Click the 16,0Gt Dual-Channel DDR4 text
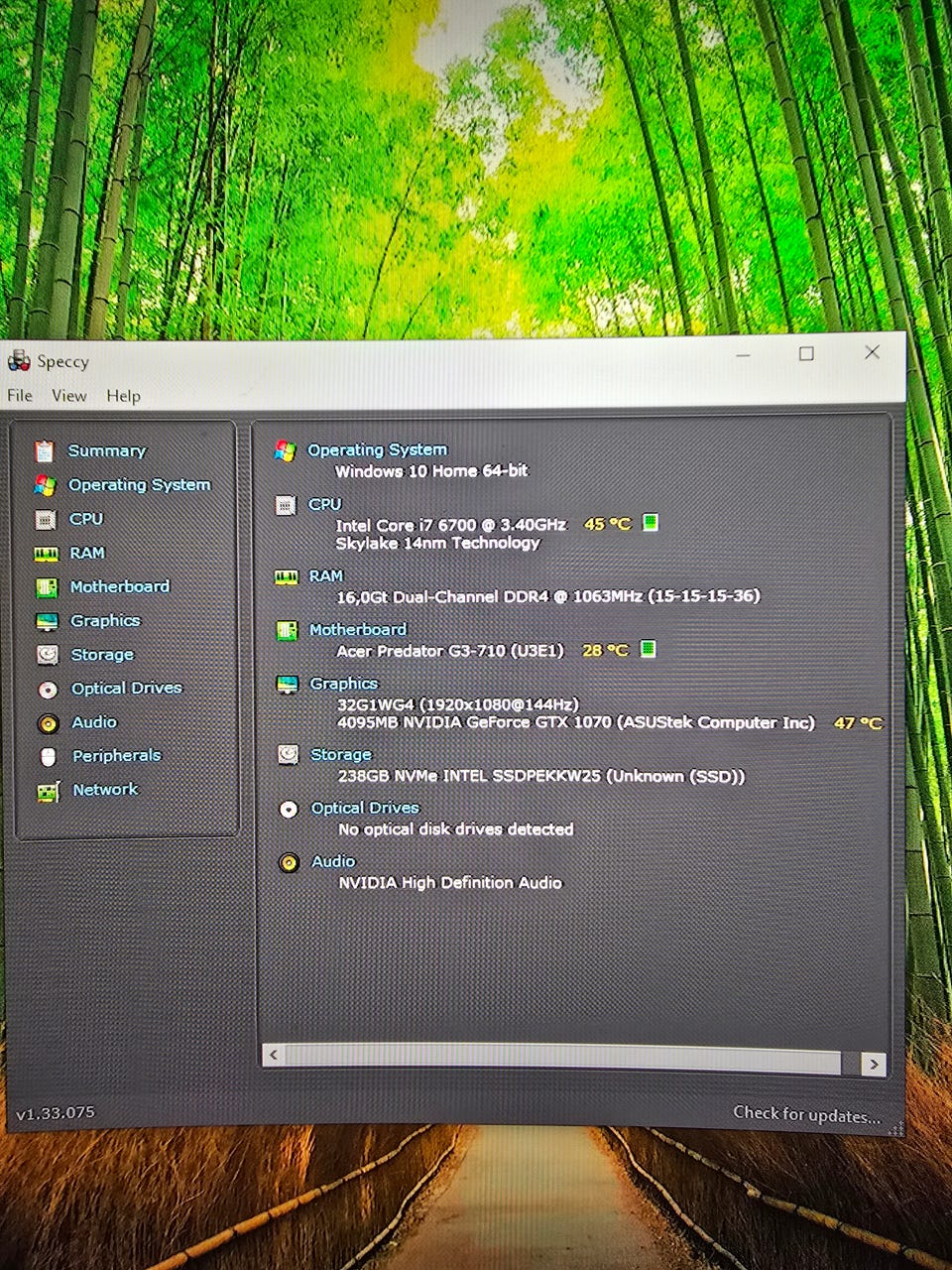The width and height of the screenshot is (952, 1270). 548,596
